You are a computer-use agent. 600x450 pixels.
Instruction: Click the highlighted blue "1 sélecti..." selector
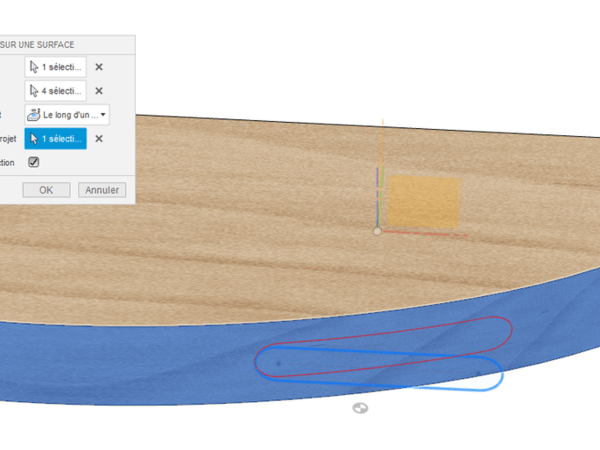pyautogui.click(x=56, y=139)
